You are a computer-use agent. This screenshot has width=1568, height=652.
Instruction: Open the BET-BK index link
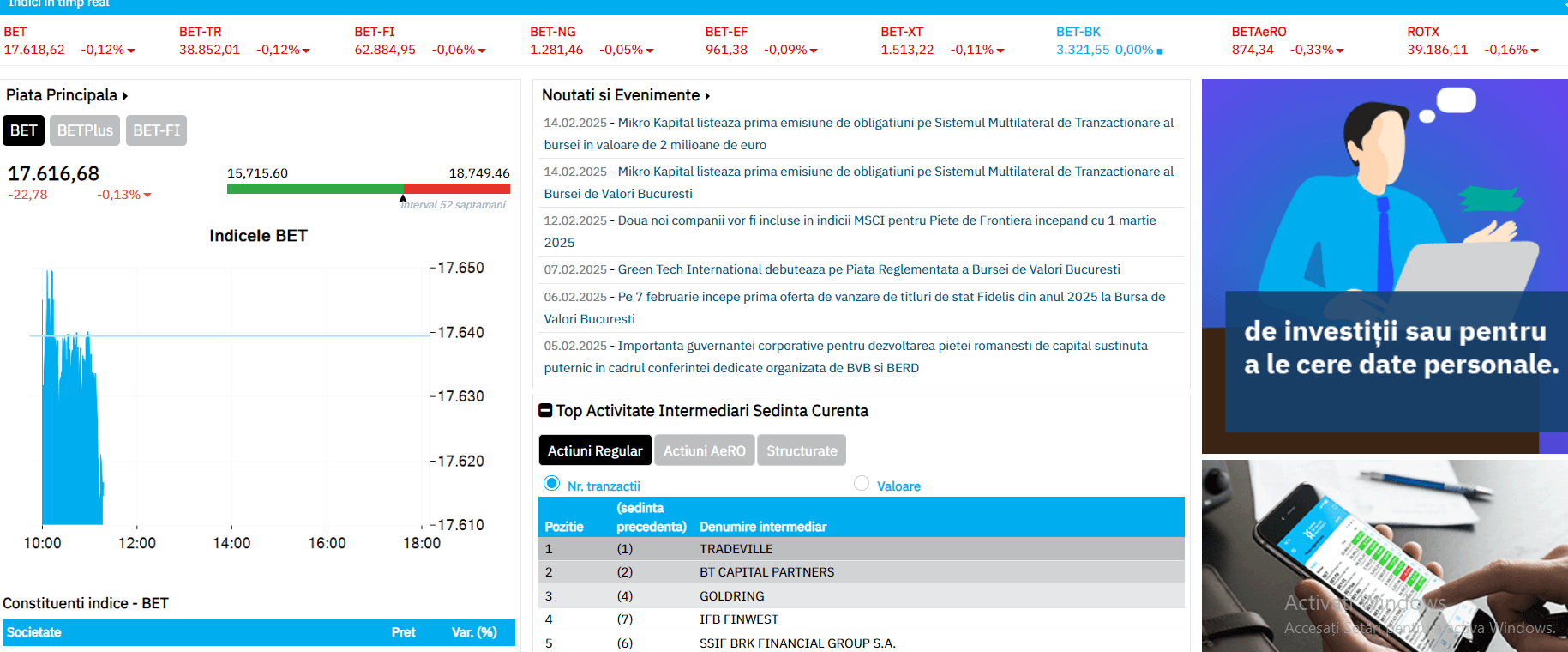pyautogui.click(x=1078, y=32)
